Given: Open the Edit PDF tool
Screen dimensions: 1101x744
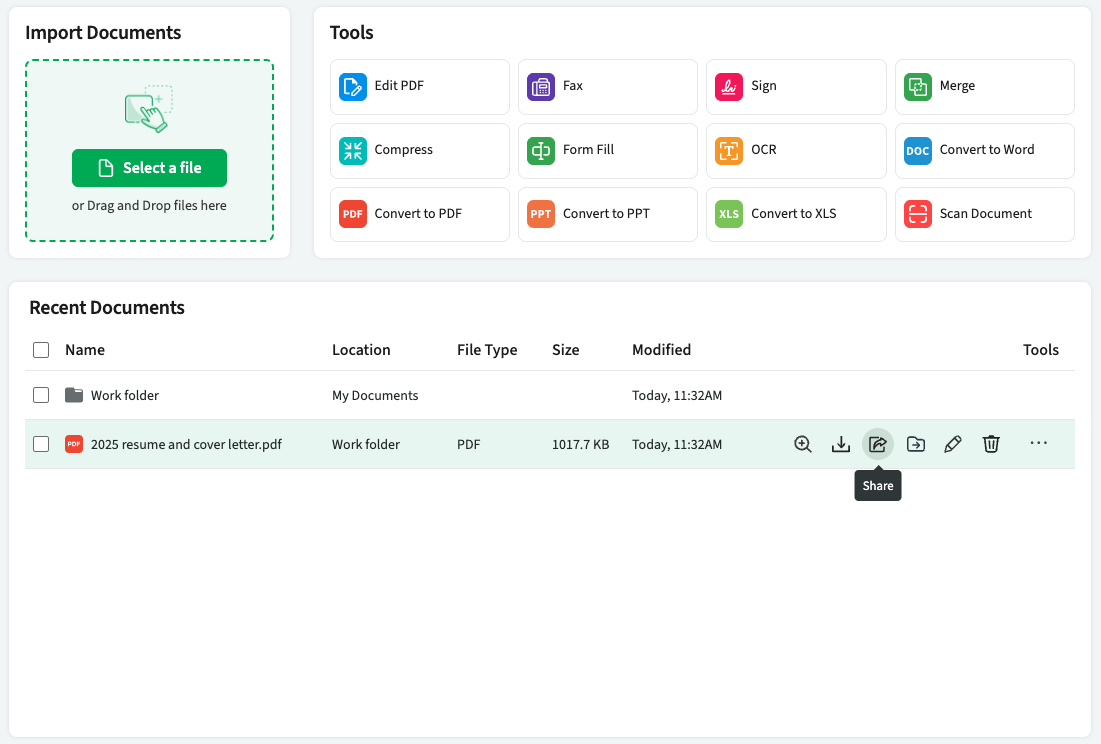Looking at the screenshot, I should coord(419,86).
